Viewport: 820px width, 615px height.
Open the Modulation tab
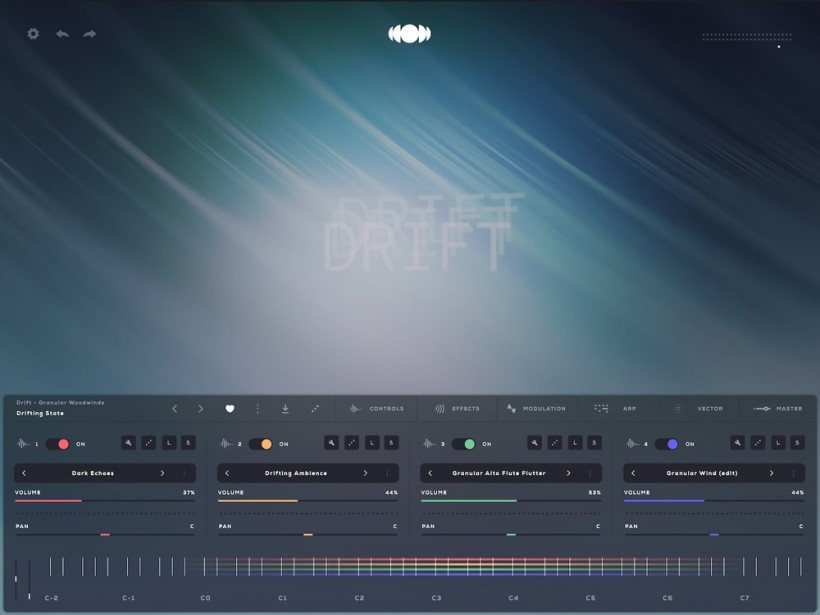click(537, 408)
